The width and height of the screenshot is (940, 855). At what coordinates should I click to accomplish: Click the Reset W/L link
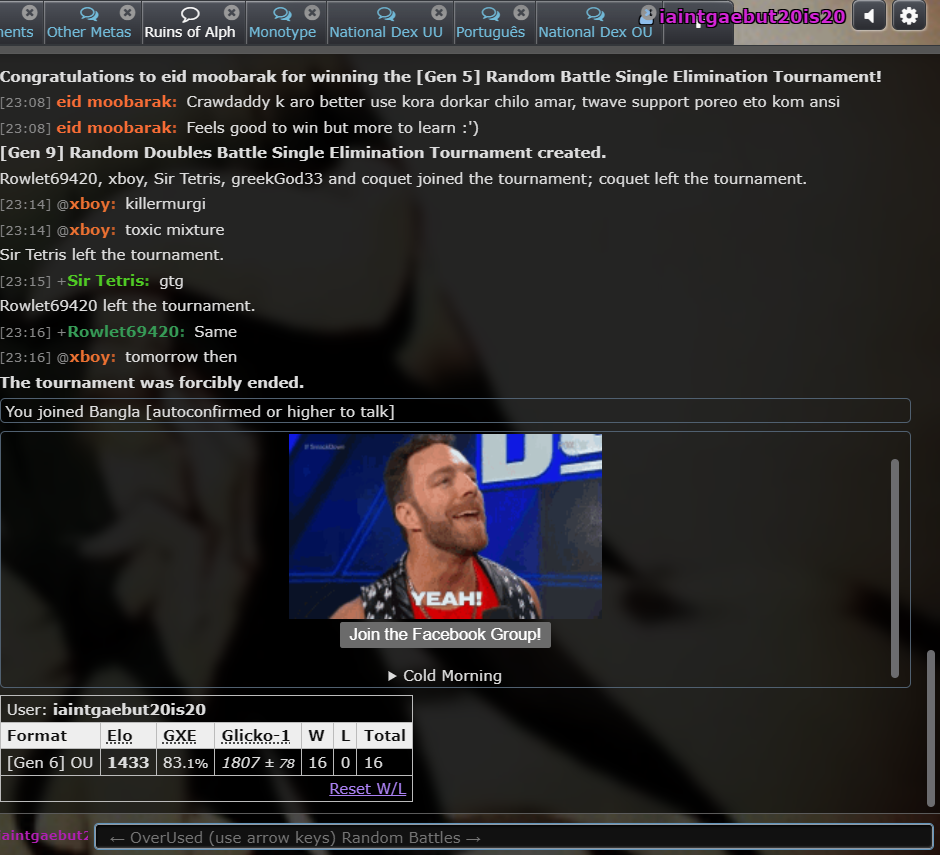367,788
